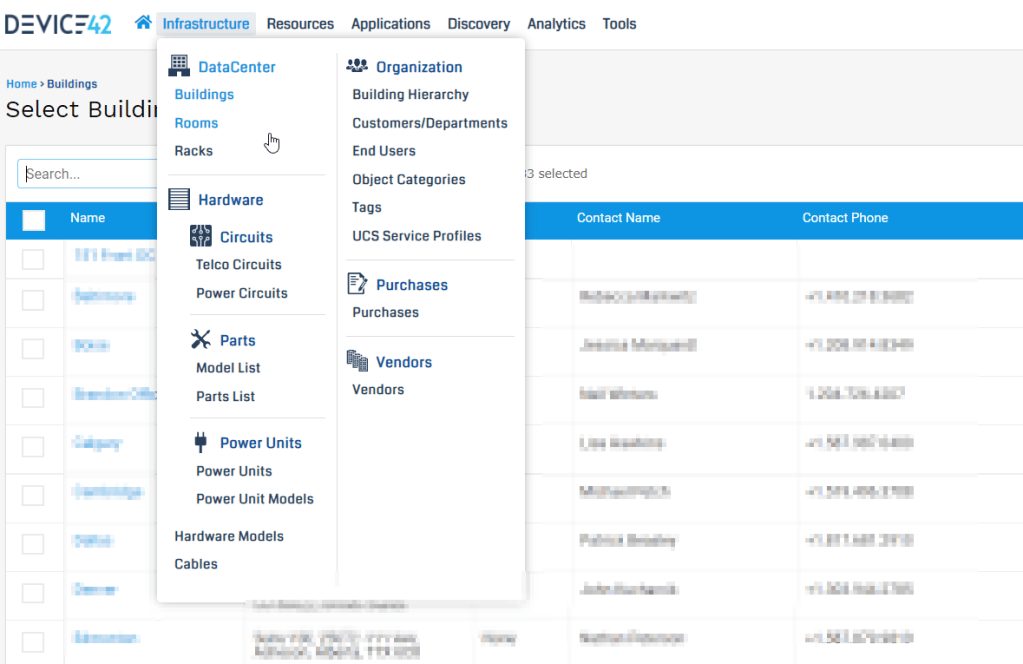Open Cables menu entry

coord(196,564)
